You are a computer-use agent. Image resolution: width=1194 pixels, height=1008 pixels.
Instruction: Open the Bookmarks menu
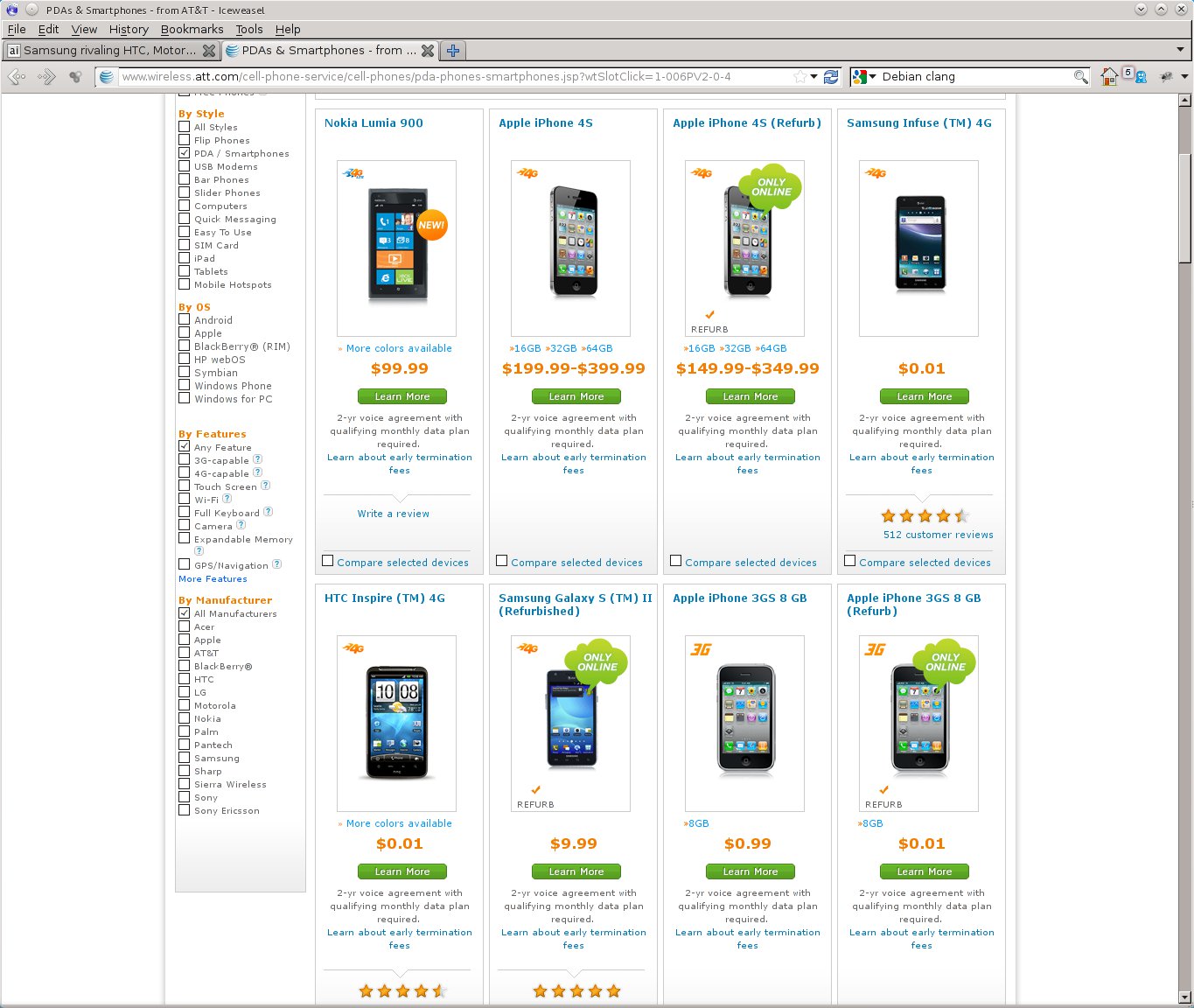192,29
